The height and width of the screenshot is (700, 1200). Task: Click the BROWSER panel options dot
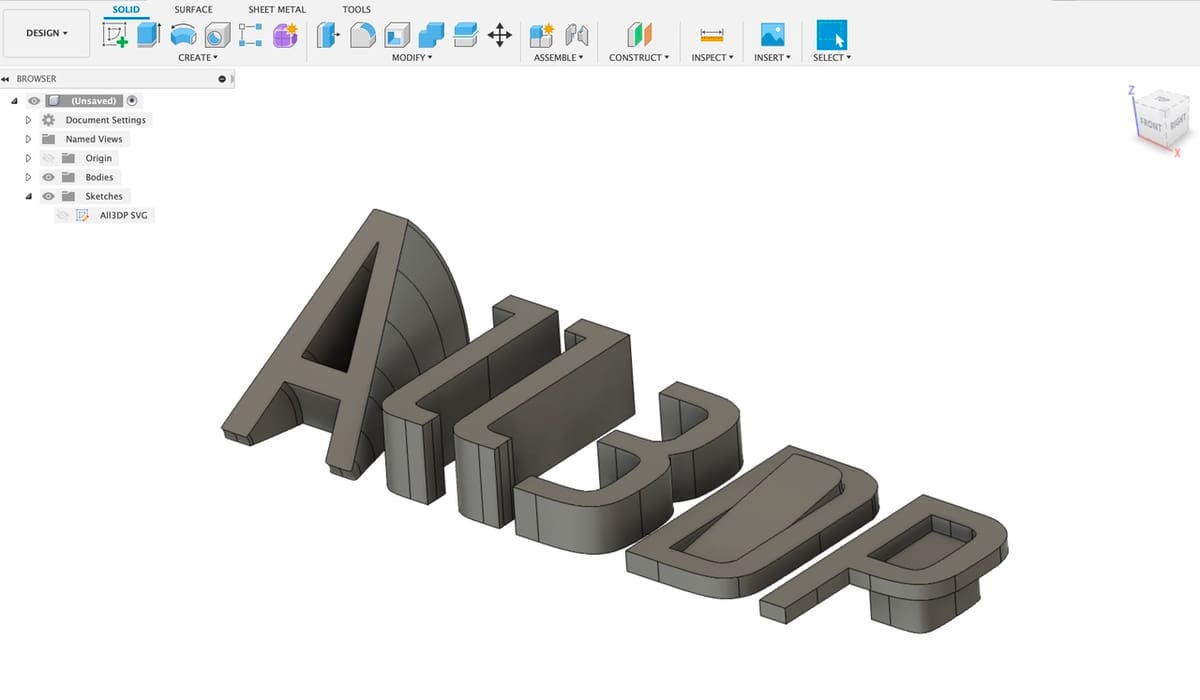click(x=222, y=79)
